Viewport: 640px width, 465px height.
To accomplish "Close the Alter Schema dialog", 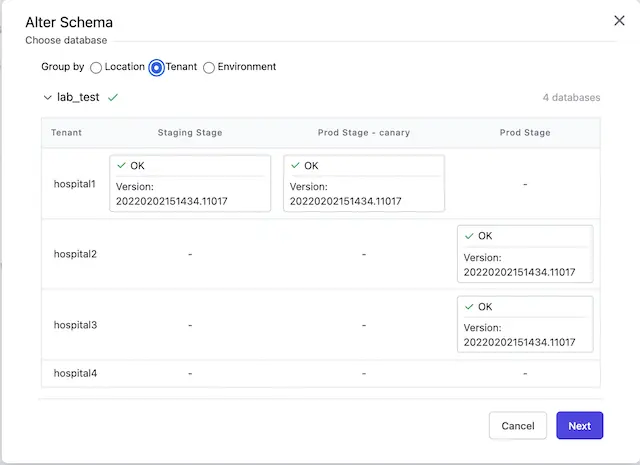I will pos(619,21).
